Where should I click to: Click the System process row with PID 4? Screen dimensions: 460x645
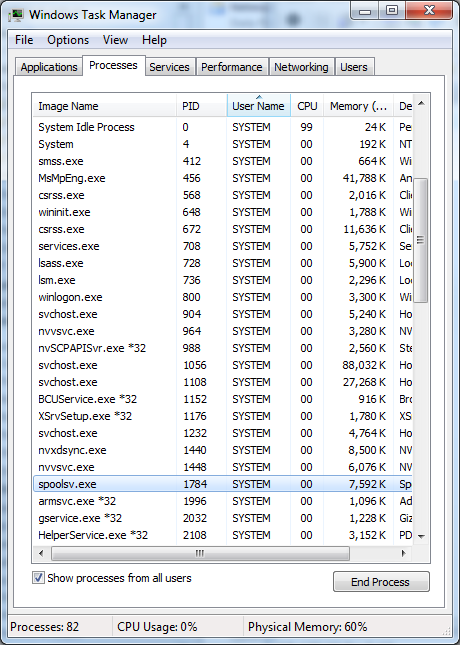[x=223, y=144]
